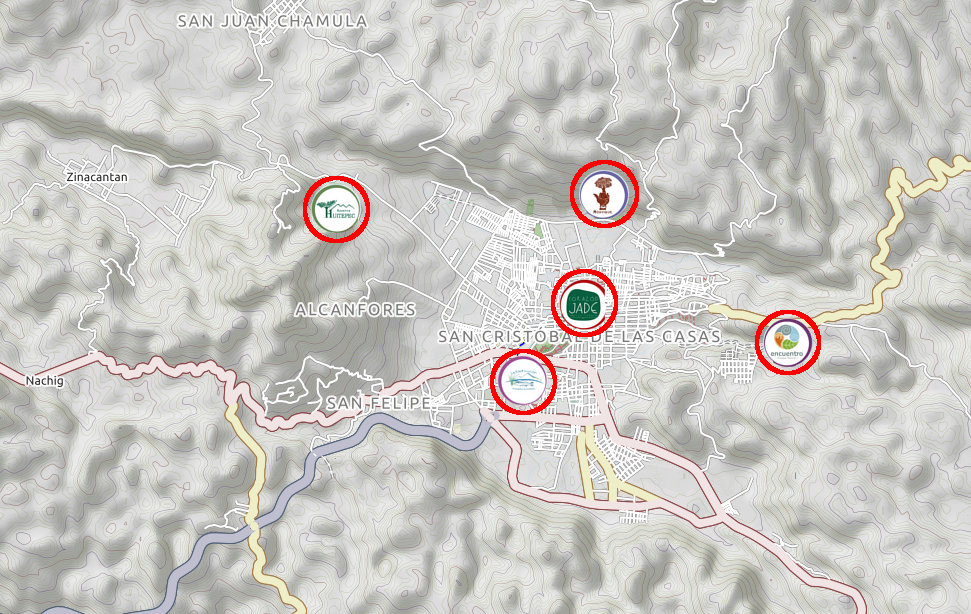Click the Nachig village label
Viewport: 971px width, 614px height.
(x=44, y=381)
